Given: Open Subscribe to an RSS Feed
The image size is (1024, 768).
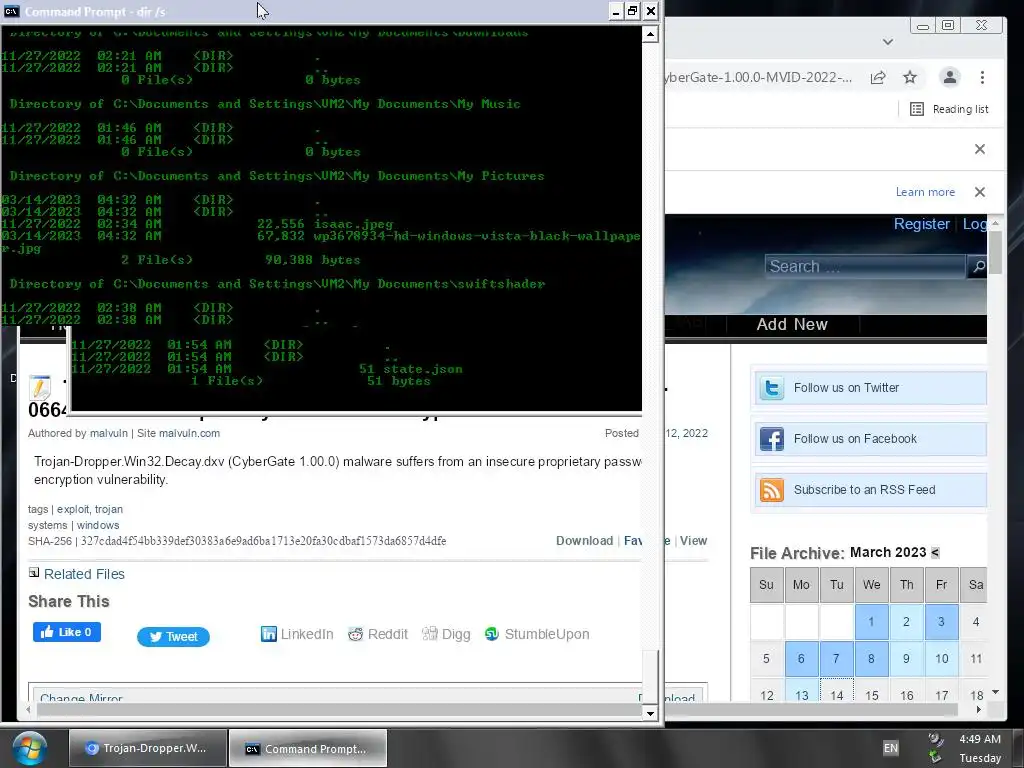Looking at the screenshot, I should 865,490.
